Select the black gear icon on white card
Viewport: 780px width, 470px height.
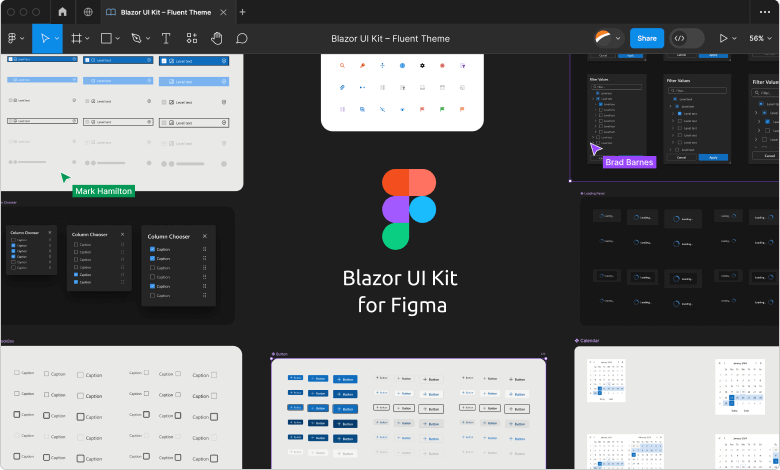tap(422, 65)
